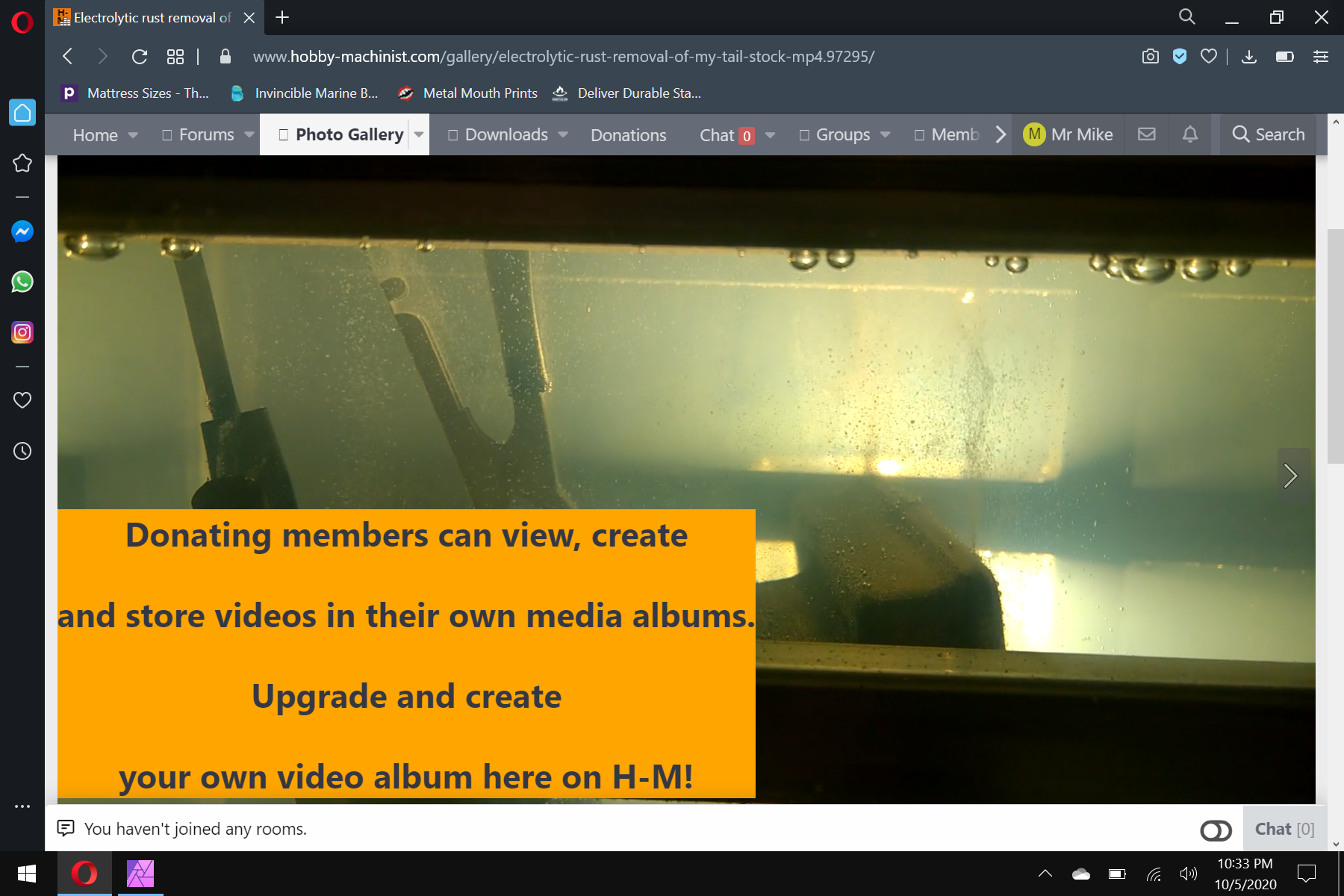Image resolution: width=1344 pixels, height=896 pixels.
Task: Open inbox envelope icon on site
Action: coord(1147,134)
